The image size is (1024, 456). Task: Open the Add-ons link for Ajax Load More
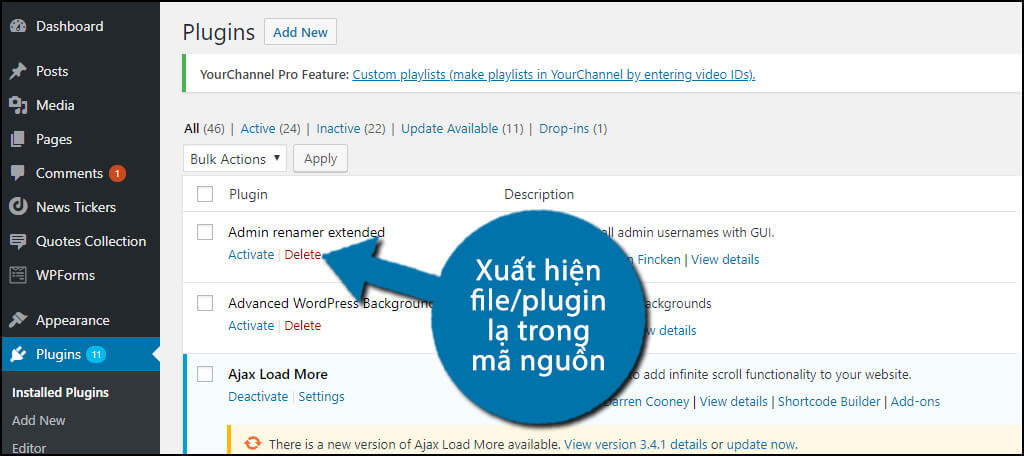point(915,402)
